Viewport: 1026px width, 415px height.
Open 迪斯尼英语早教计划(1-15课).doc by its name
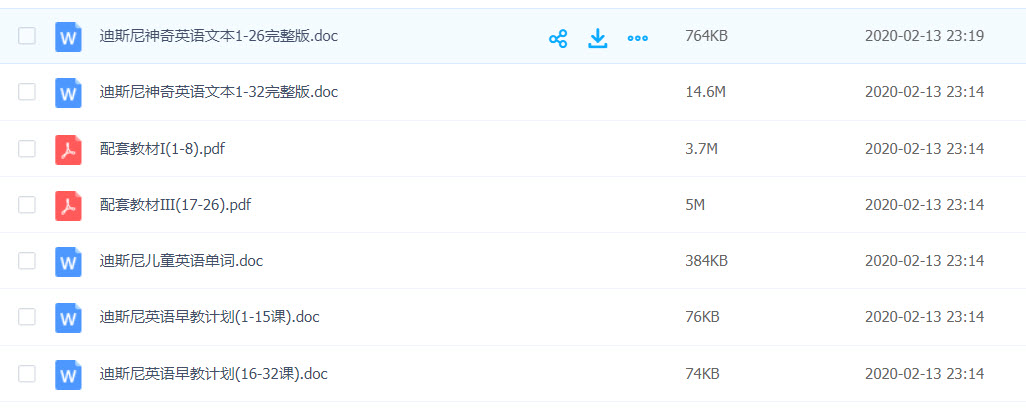(210, 318)
